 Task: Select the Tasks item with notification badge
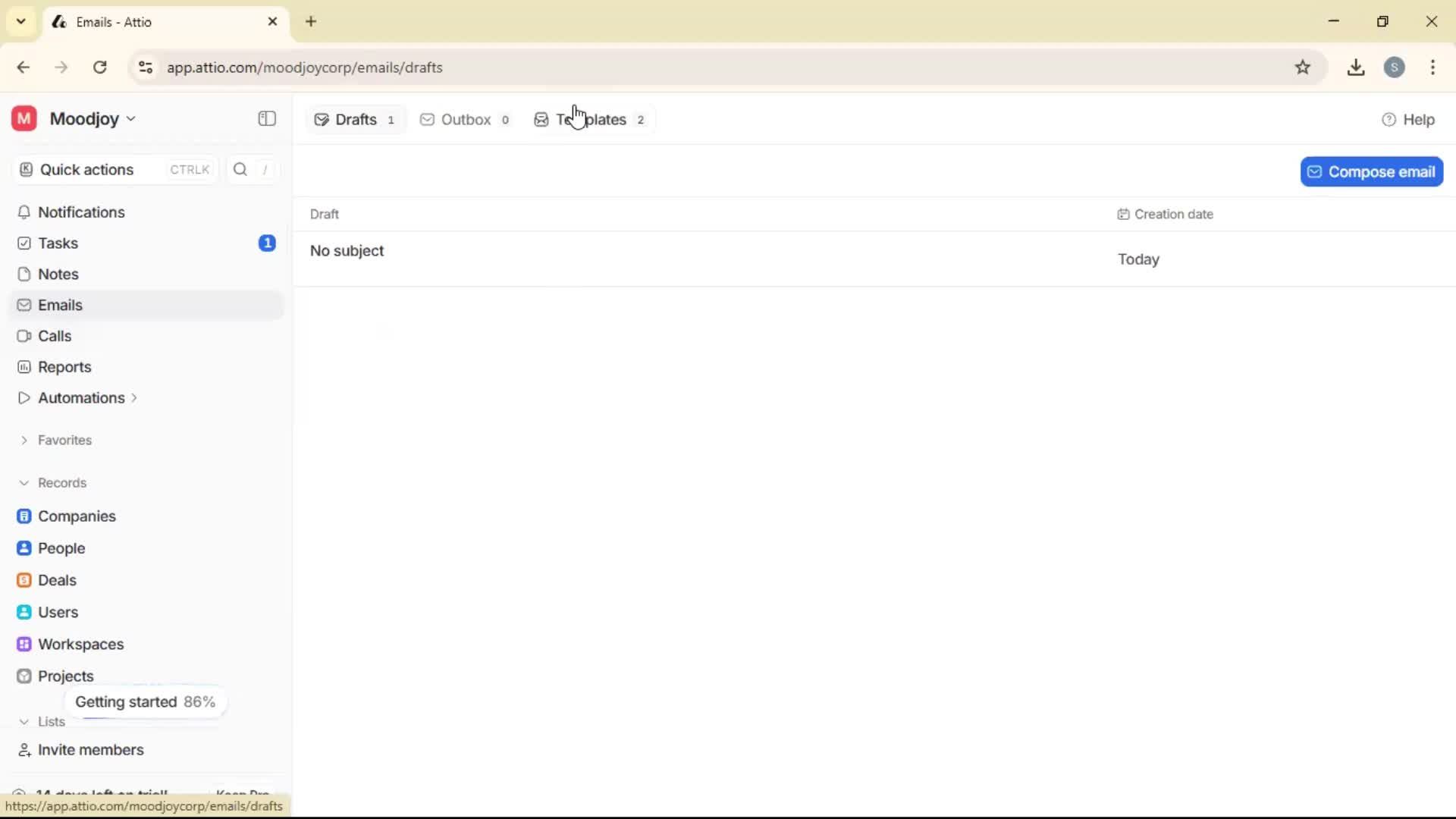coord(58,243)
